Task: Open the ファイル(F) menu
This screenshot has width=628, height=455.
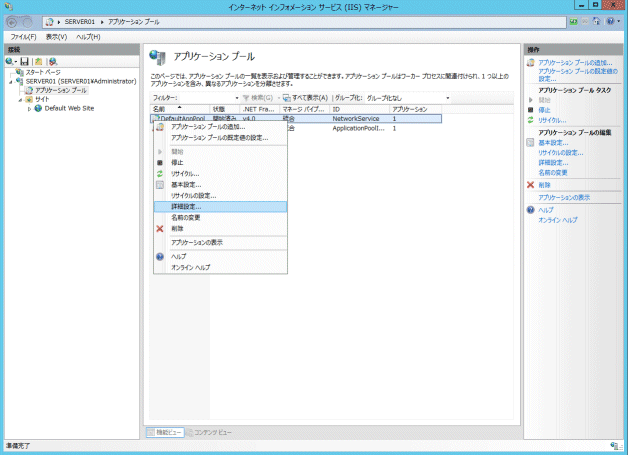Action: coord(23,37)
